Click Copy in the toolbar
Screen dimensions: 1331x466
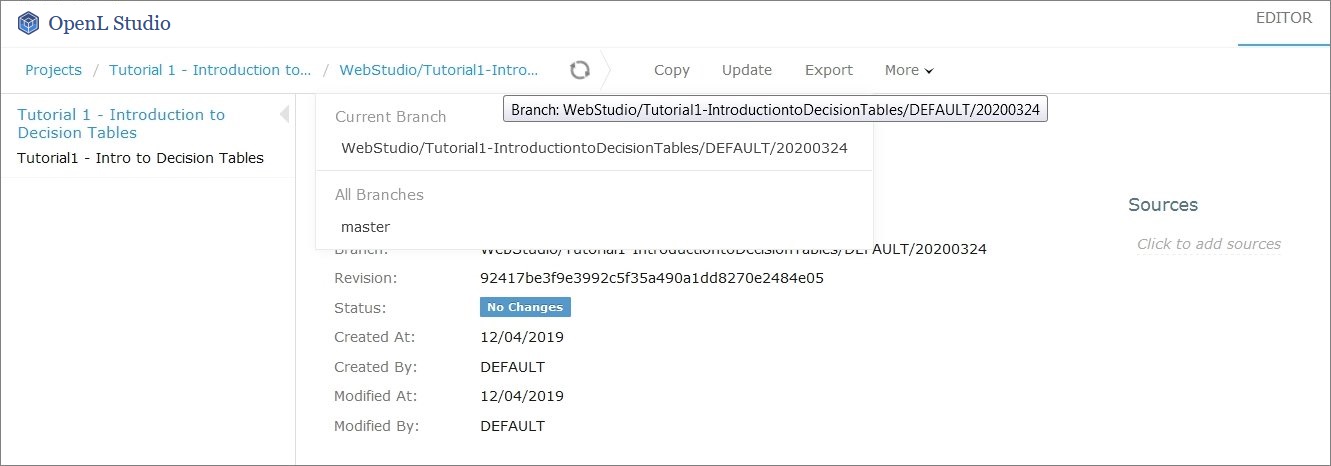pos(671,70)
